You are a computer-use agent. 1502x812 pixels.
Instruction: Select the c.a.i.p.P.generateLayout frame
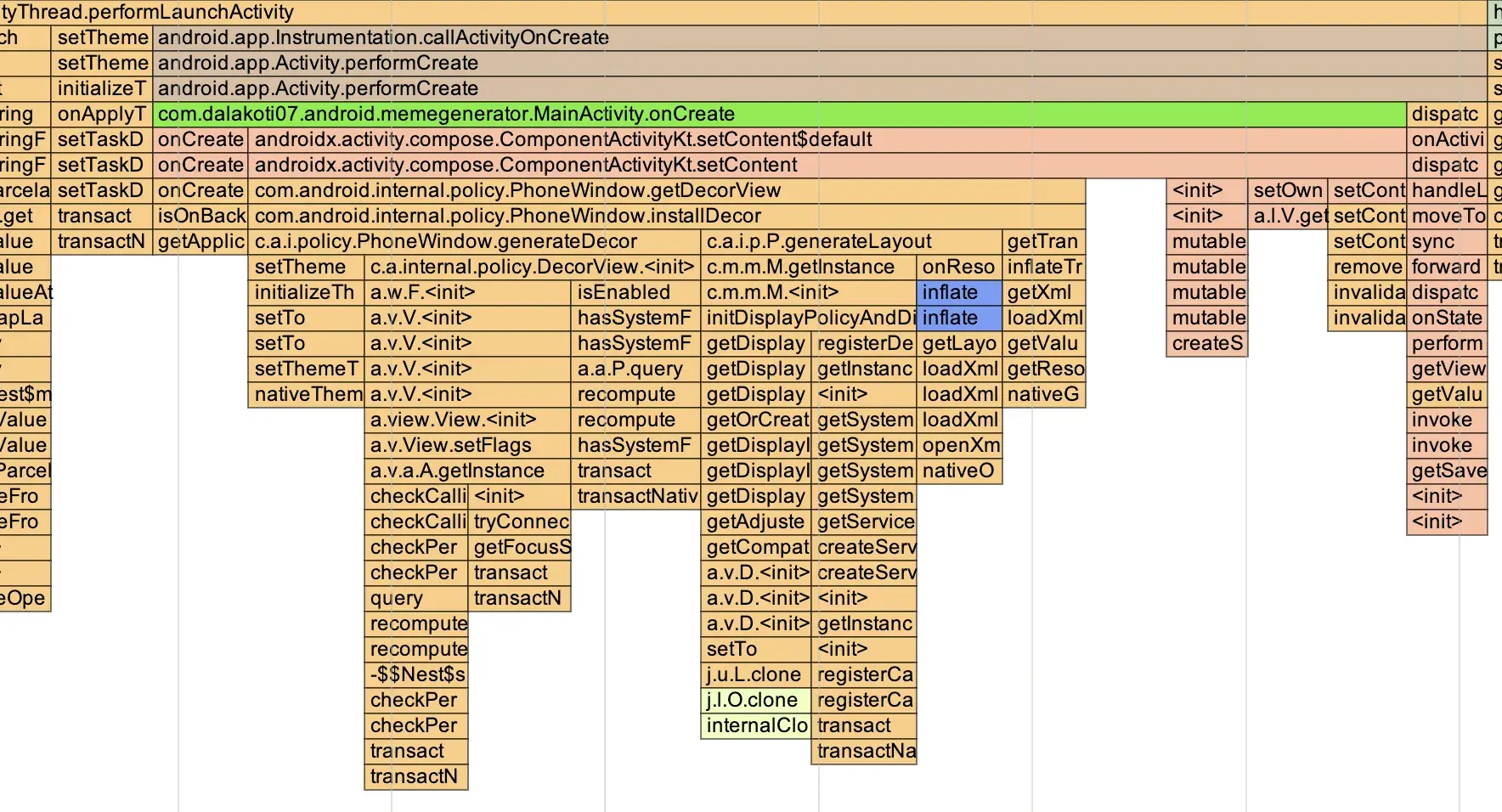click(x=850, y=242)
